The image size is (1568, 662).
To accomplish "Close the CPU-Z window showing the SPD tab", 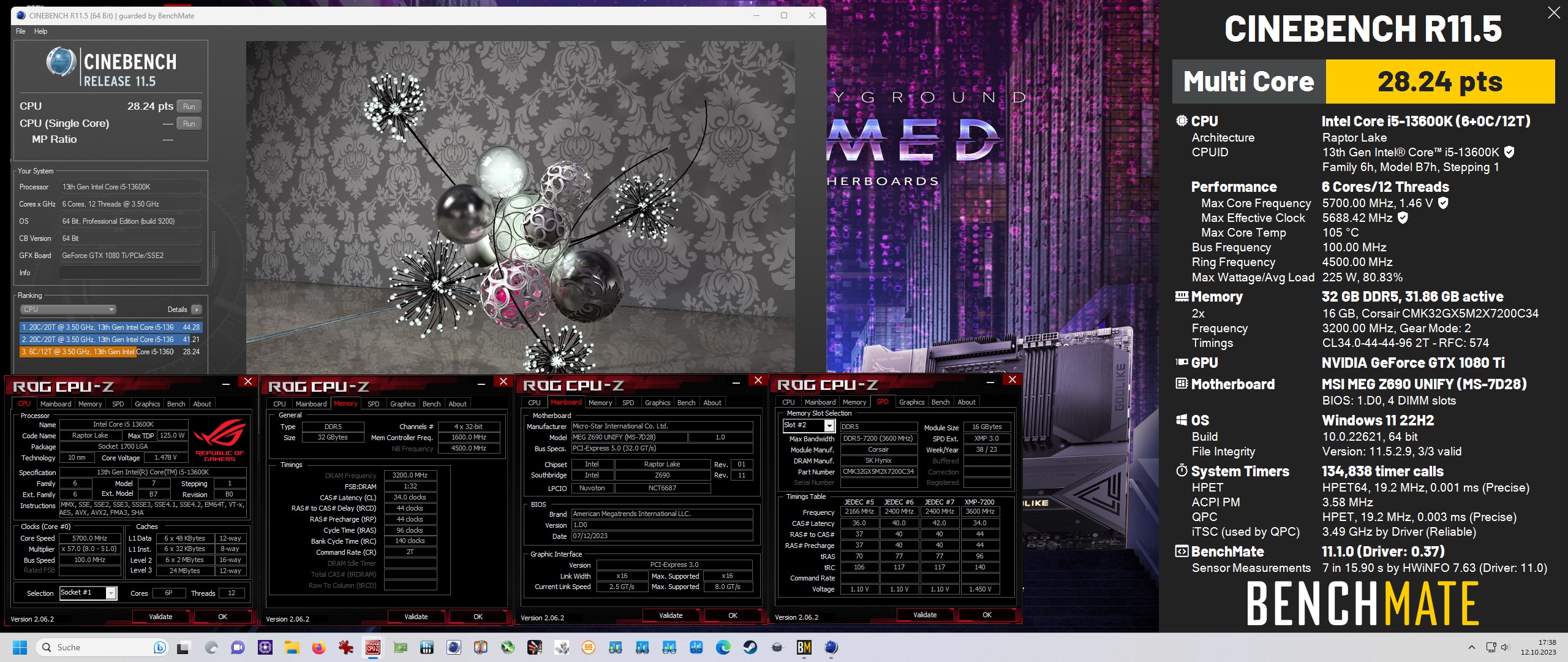I will point(1012,380).
